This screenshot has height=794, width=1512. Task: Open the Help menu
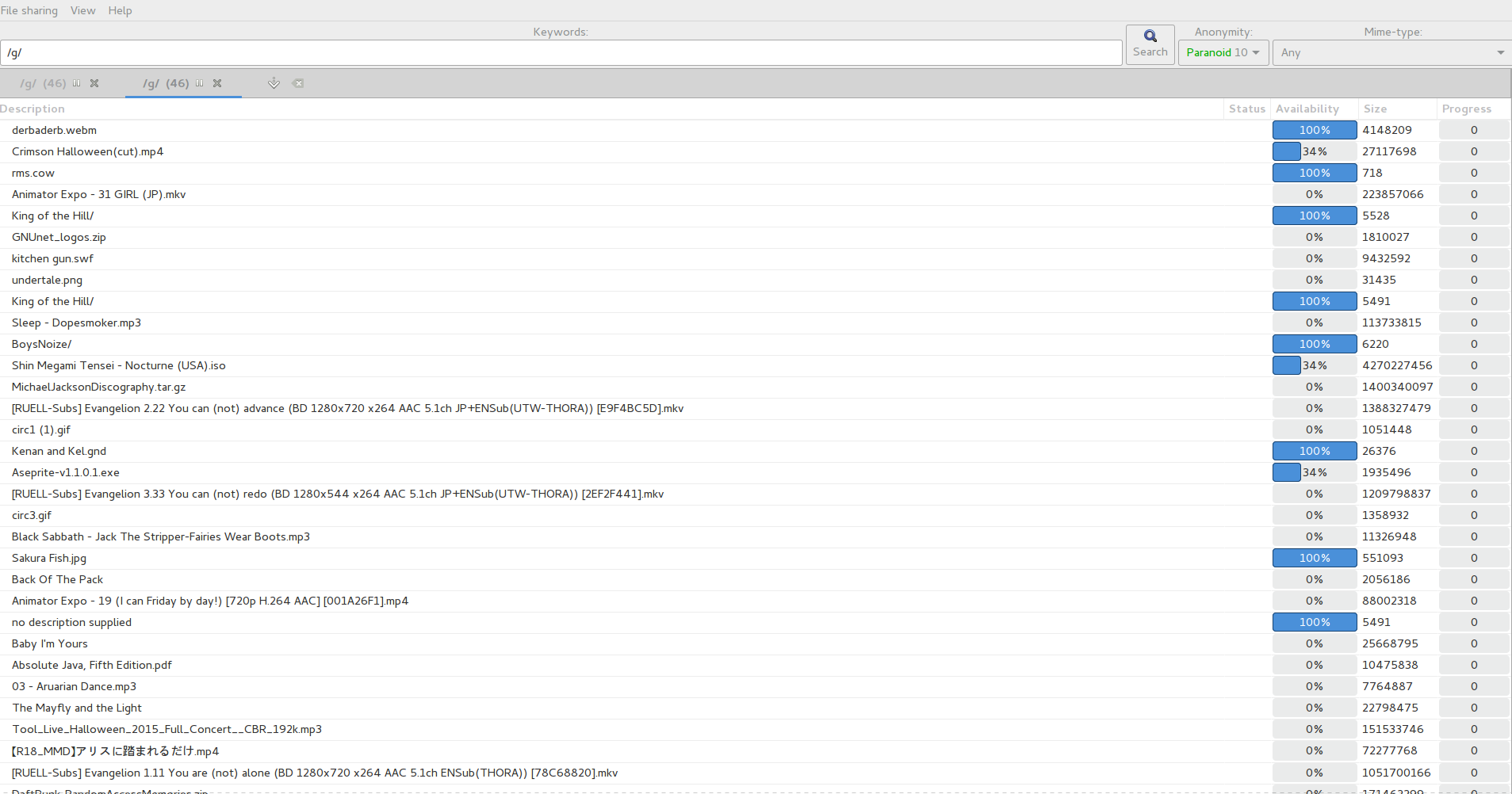pyautogui.click(x=120, y=10)
